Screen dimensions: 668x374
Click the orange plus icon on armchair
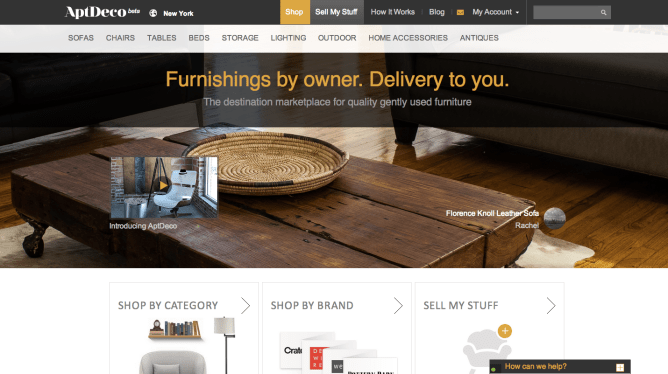pos(505,331)
